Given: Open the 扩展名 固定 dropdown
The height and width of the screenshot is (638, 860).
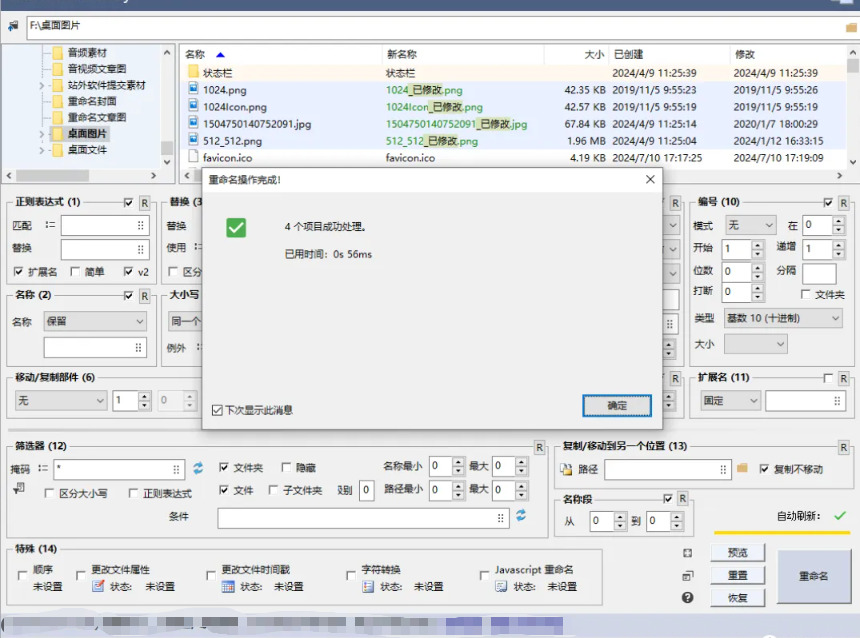Looking at the screenshot, I should pyautogui.click(x=730, y=400).
